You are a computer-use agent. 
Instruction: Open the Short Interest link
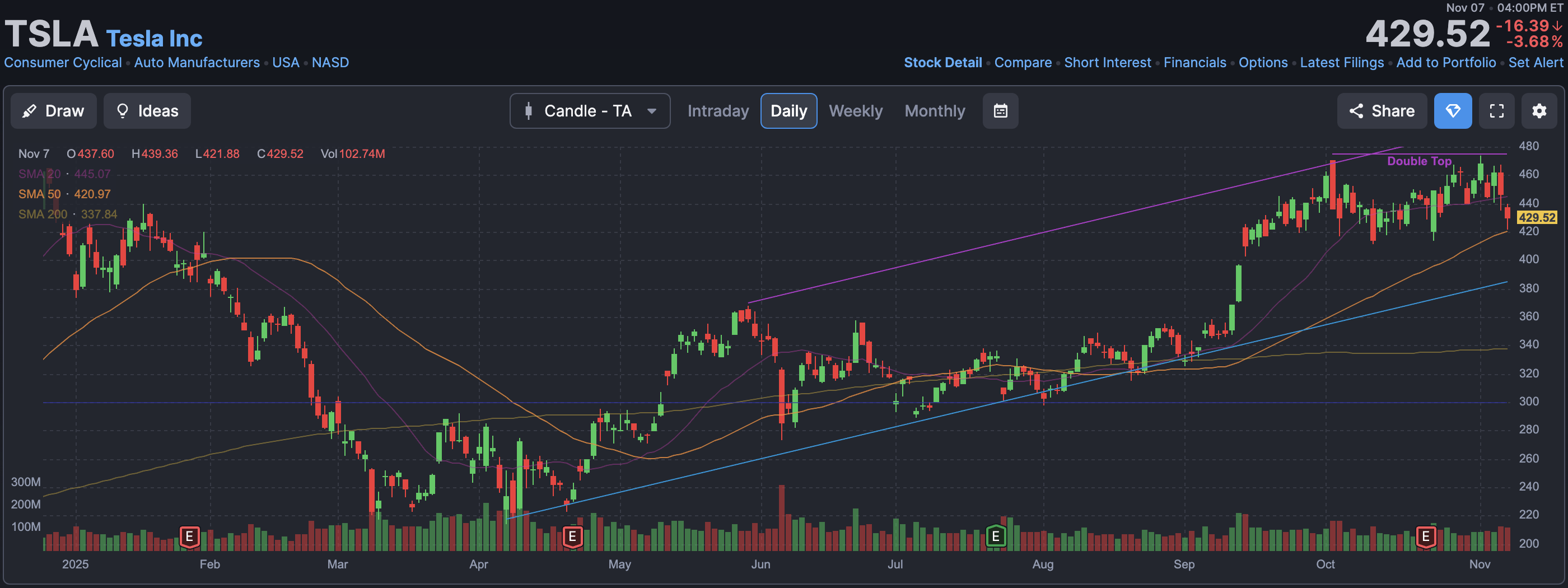[1107, 63]
